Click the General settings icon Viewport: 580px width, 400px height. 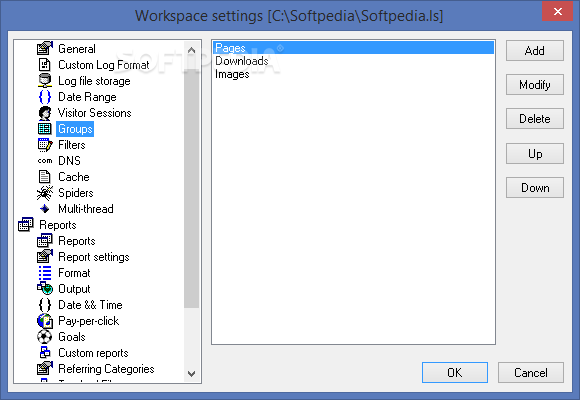point(45,48)
